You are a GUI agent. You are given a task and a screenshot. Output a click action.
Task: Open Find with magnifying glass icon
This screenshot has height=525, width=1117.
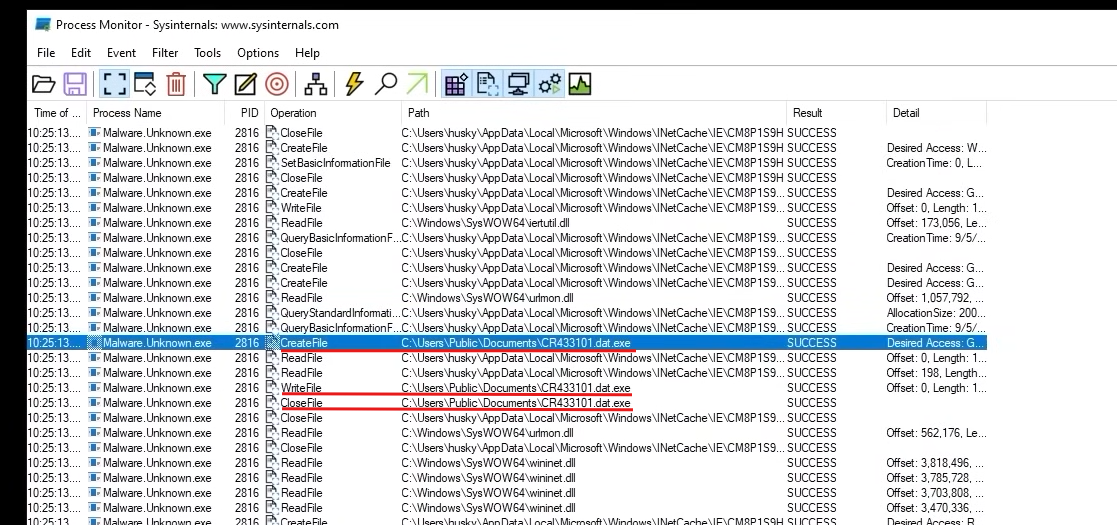pos(385,84)
